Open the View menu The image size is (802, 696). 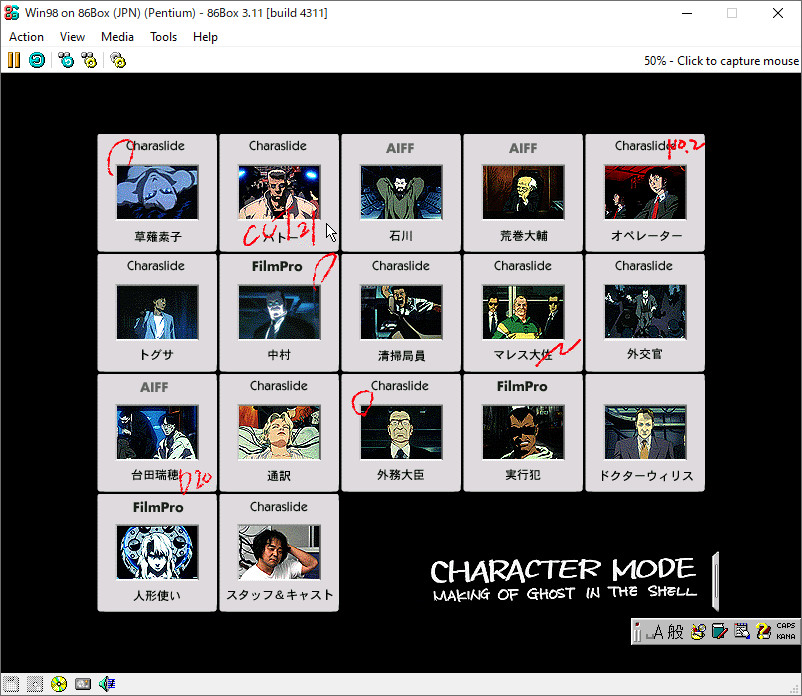point(72,37)
